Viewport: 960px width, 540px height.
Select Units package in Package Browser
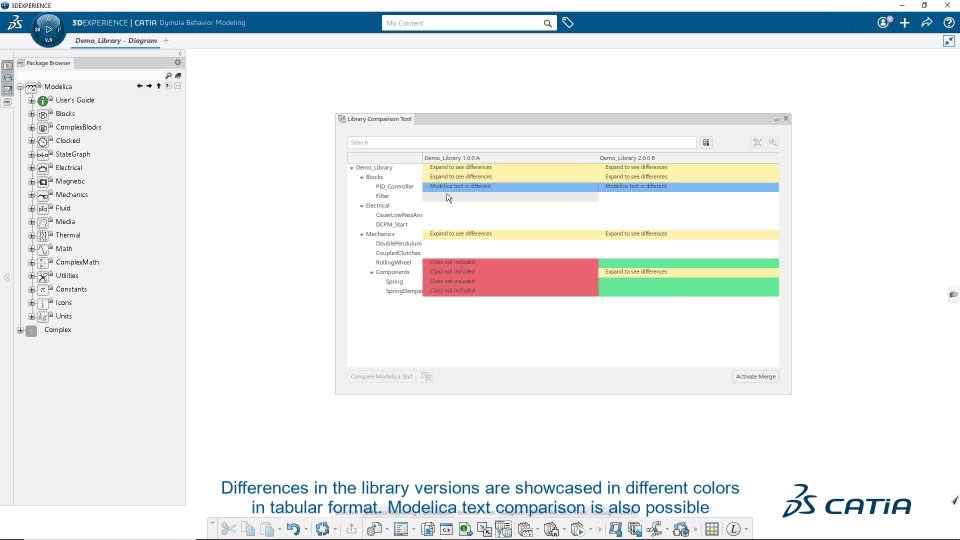64,317
